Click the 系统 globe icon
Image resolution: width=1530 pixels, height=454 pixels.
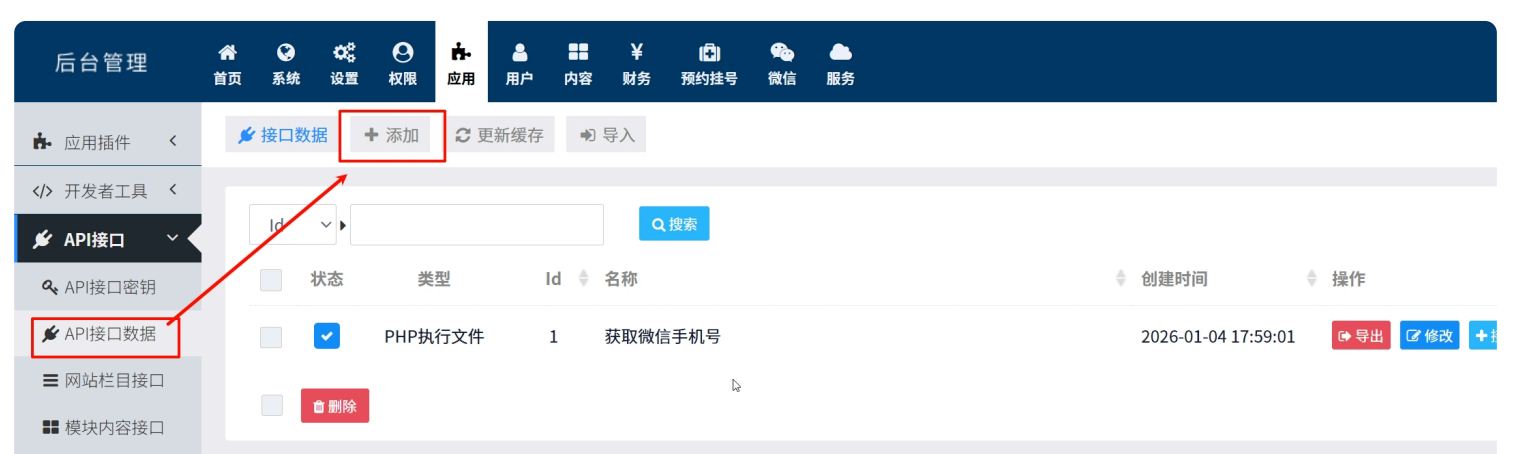[285, 53]
